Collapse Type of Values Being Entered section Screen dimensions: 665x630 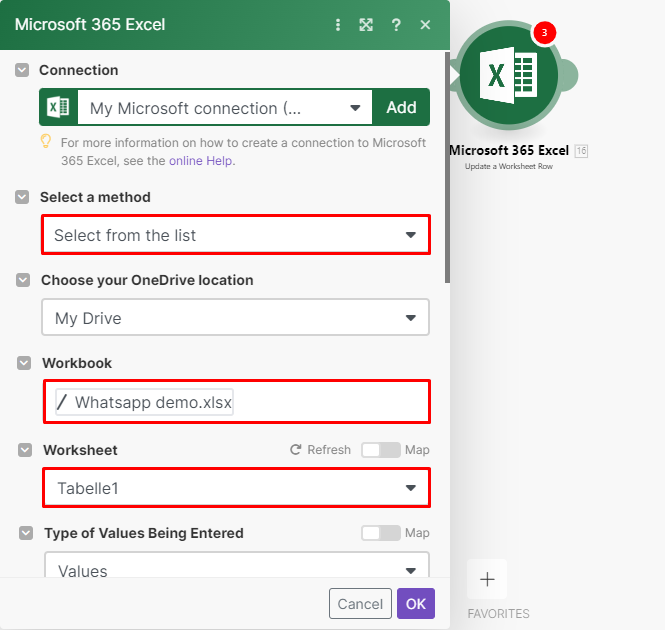[26, 533]
